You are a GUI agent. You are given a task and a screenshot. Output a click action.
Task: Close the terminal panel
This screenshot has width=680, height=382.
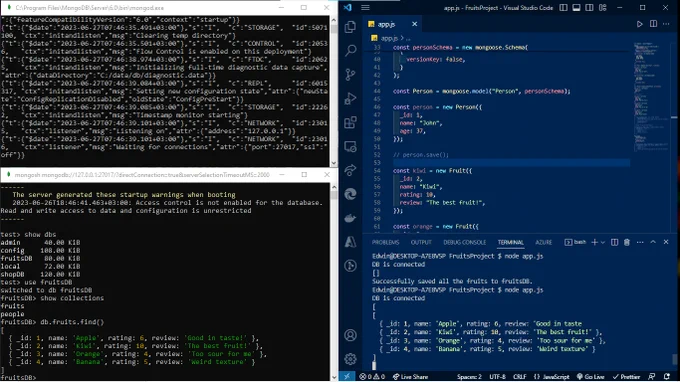pyautogui.click(x=666, y=242)
